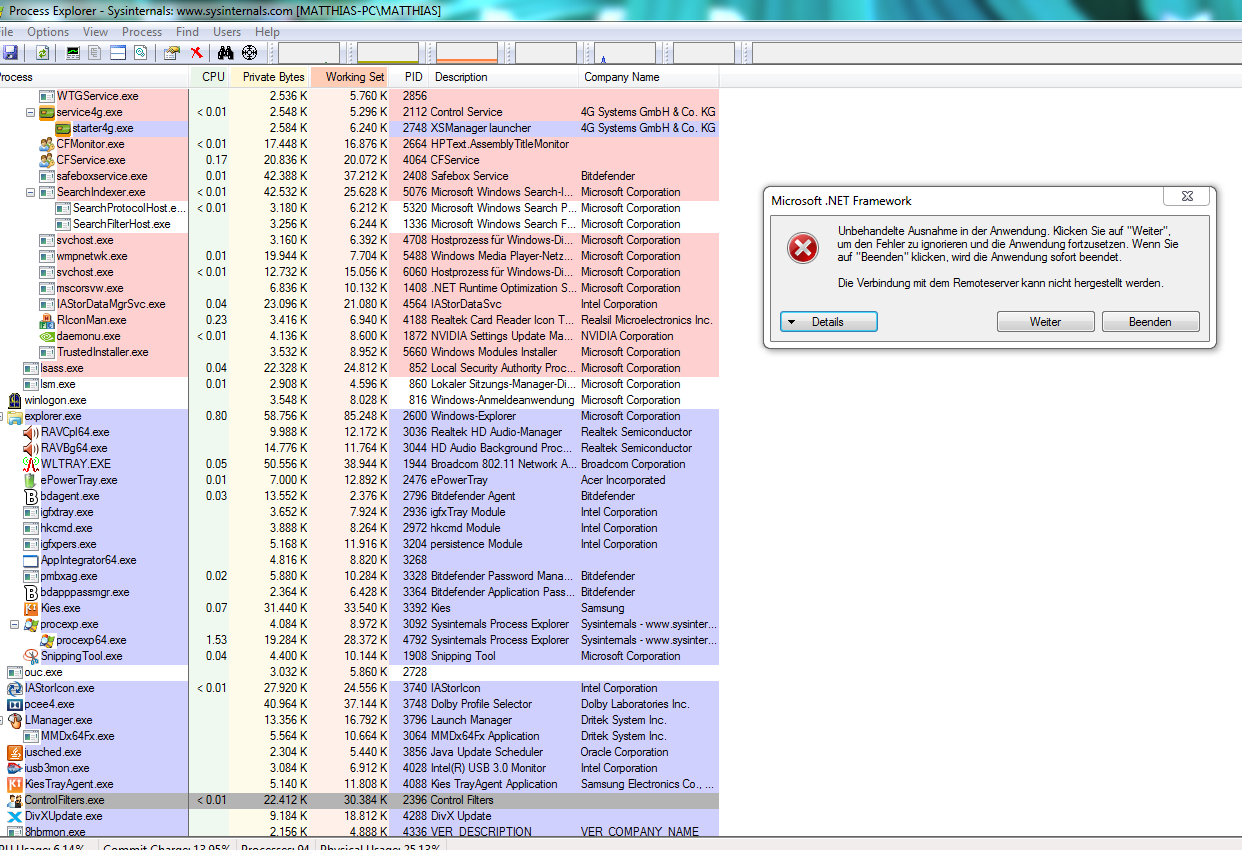Select the MMDx64Fx.exe process row
The width and height of the screenshot is (1242, 850).
tap(359, 736)
